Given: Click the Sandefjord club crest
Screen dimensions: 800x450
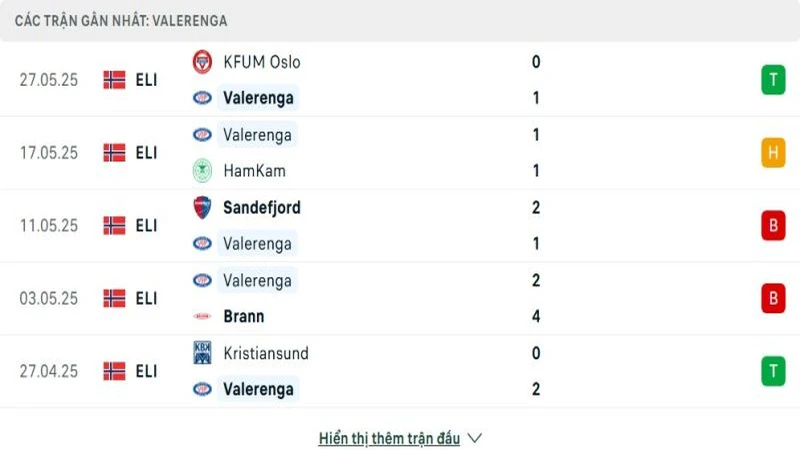Looking at the screenshot, I should point(202,208).
